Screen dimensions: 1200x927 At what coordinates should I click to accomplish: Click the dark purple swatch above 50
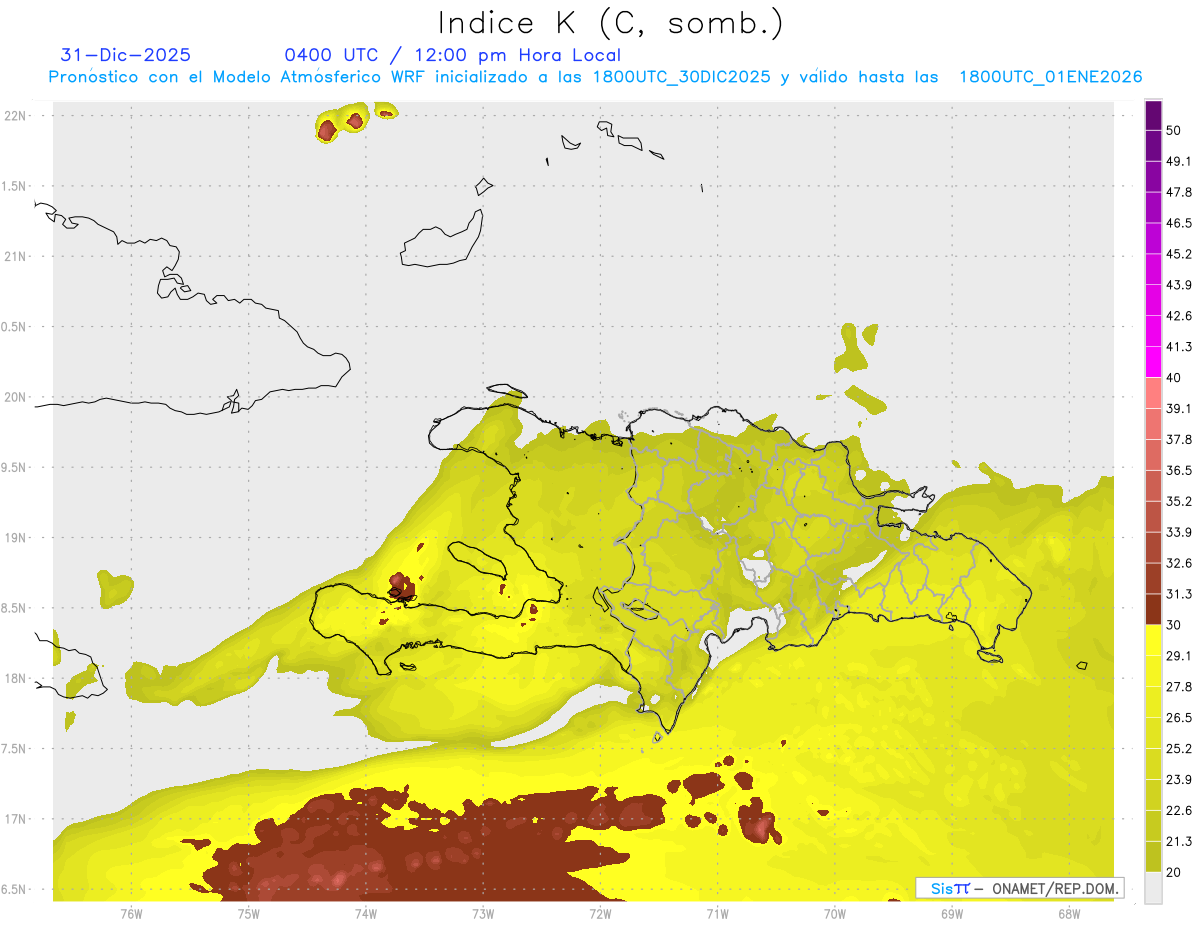tap(1154, 116)
